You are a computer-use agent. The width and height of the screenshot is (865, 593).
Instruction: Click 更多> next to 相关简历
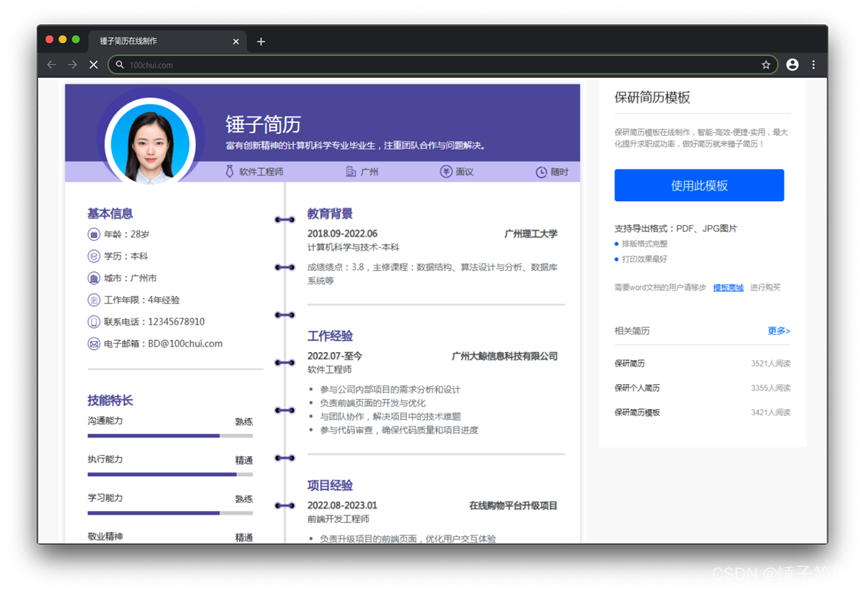[778, 330]
